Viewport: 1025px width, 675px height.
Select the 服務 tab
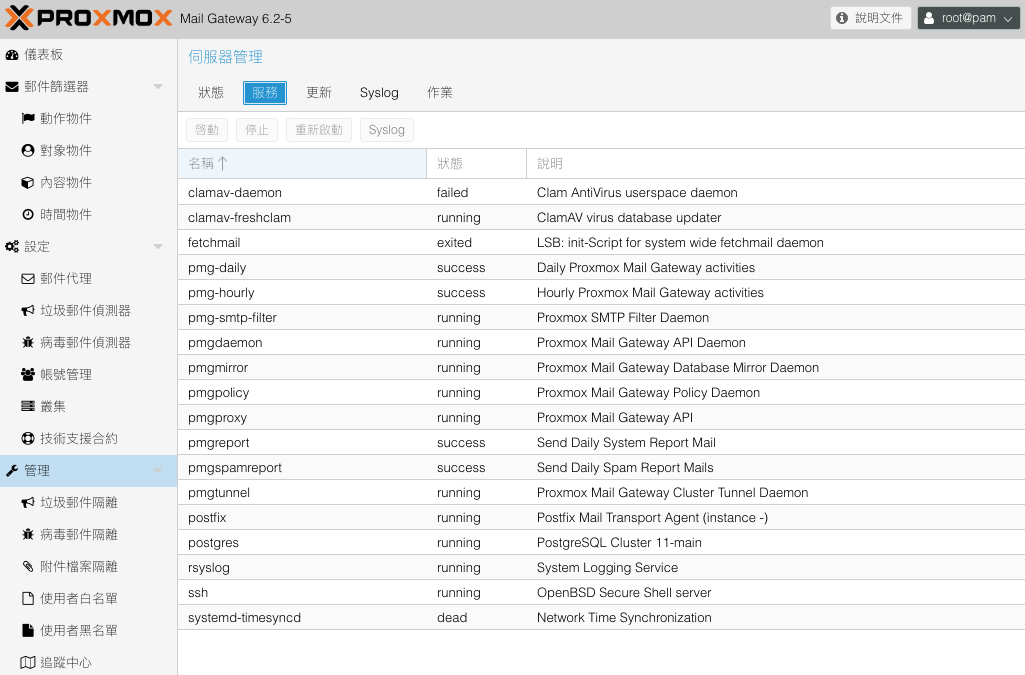(265, 93)
